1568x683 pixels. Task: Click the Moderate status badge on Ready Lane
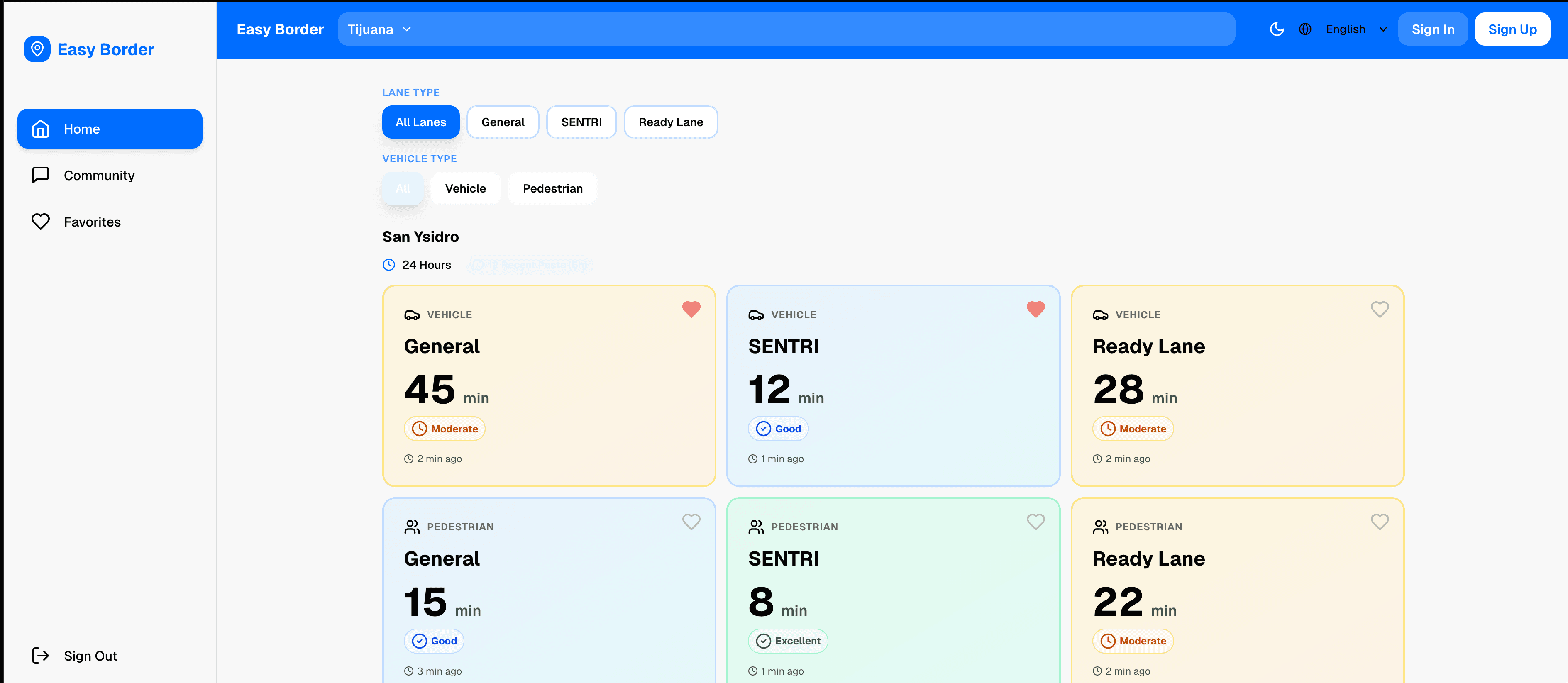(x=1133, y=429)
